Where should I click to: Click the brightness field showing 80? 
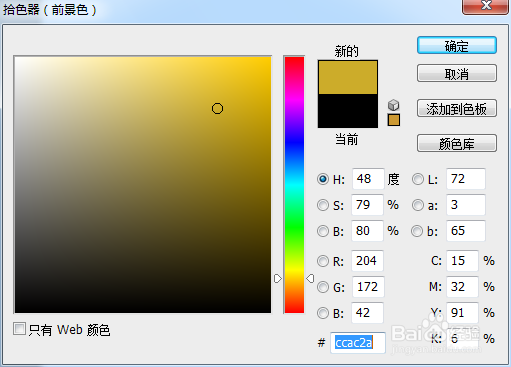367,231
